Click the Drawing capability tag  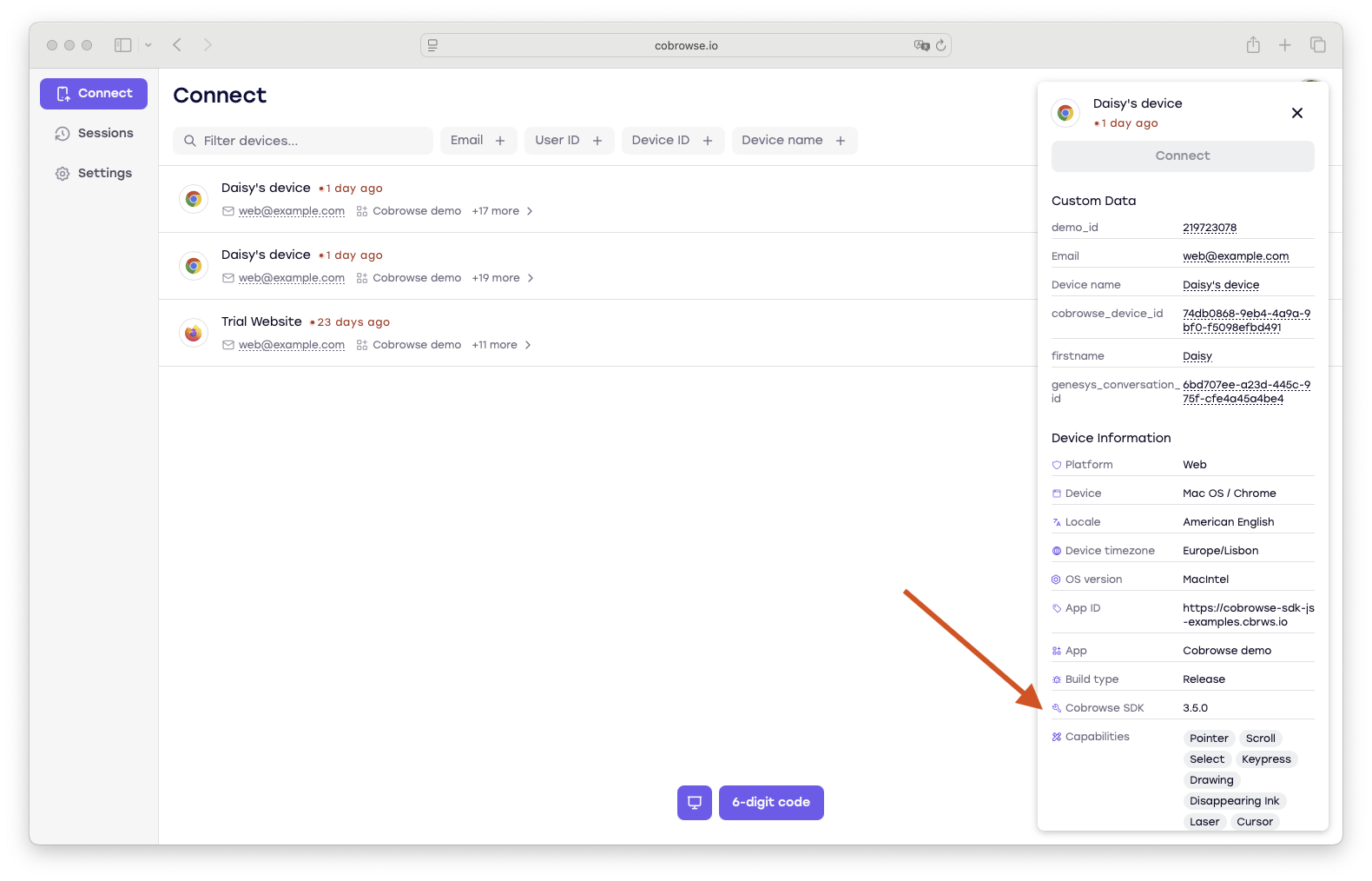(1211, 780)
